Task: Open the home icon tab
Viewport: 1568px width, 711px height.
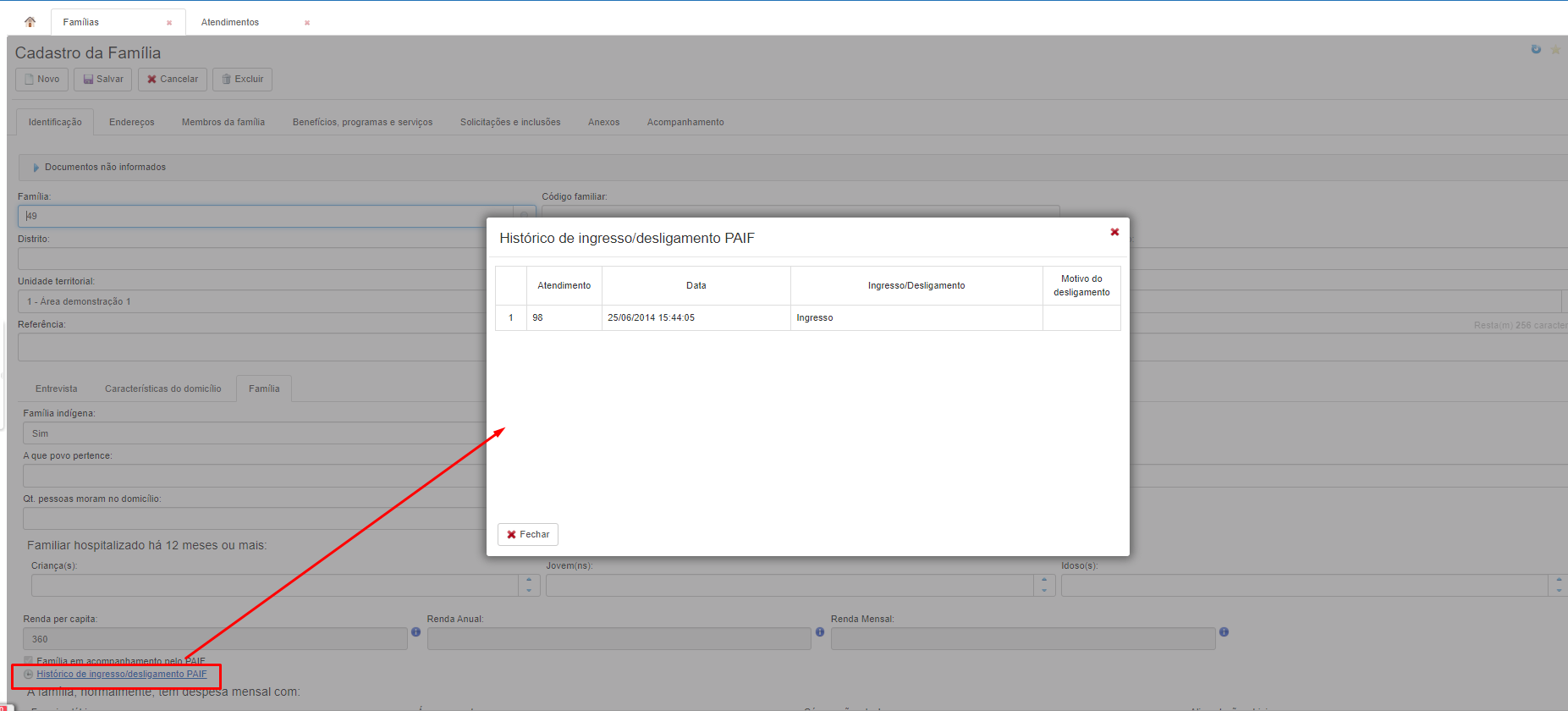Action: pos(30,22)
